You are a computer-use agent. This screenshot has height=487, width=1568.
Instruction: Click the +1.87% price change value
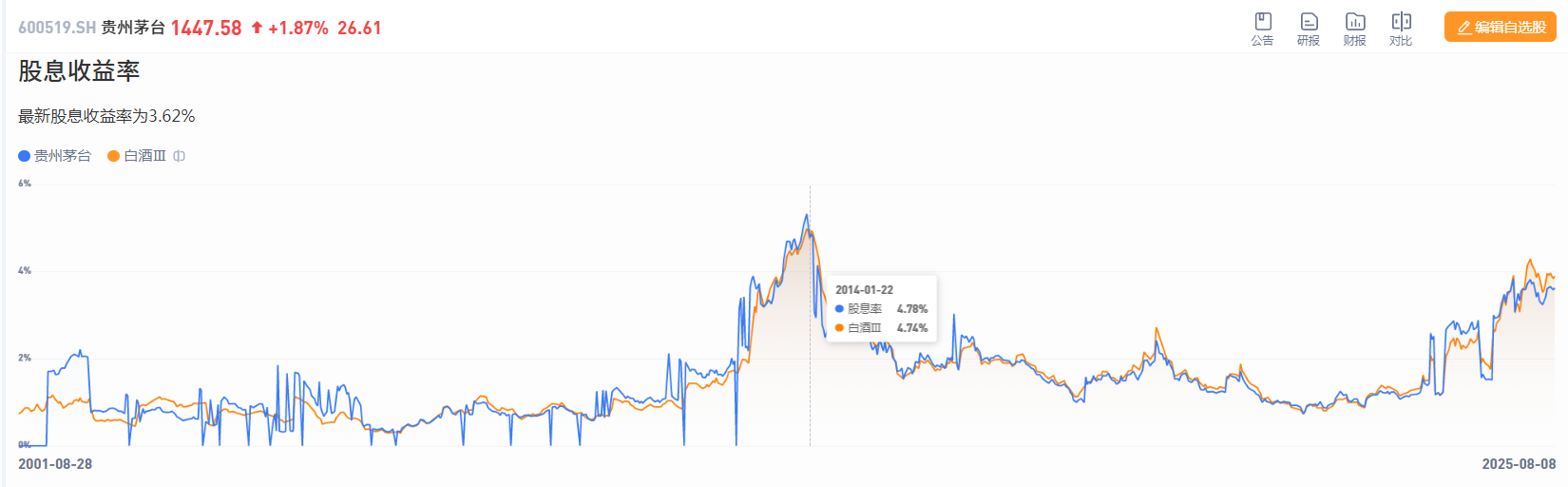tap(298, 28)
